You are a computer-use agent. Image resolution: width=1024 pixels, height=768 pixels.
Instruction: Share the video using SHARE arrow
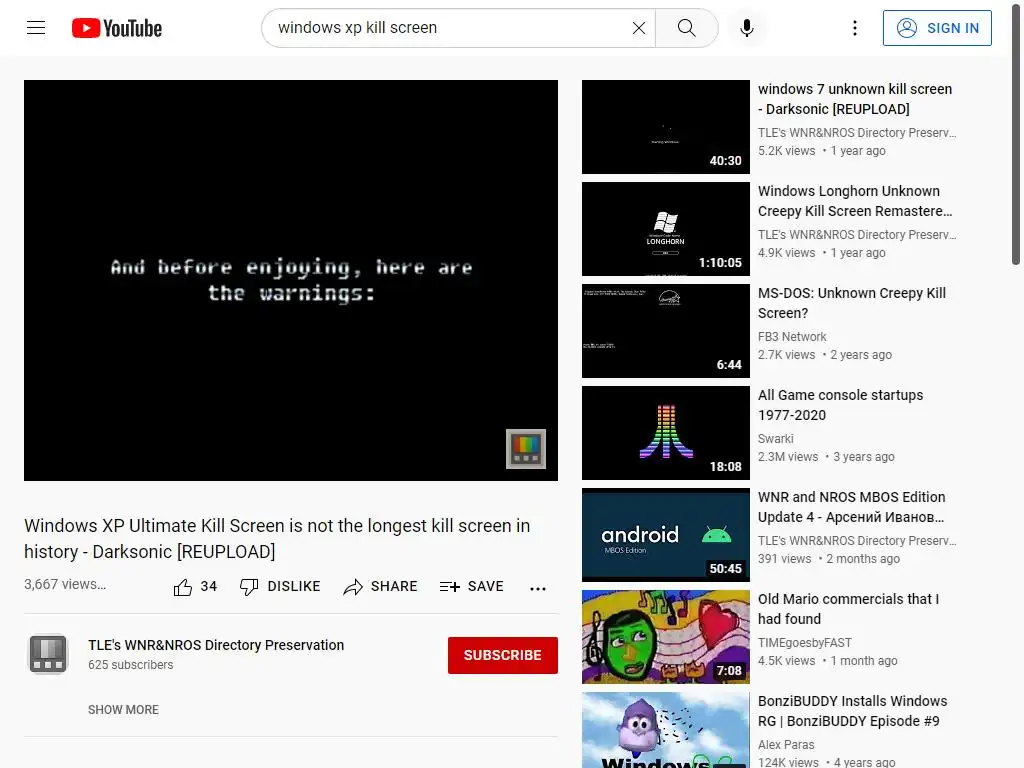380,586
